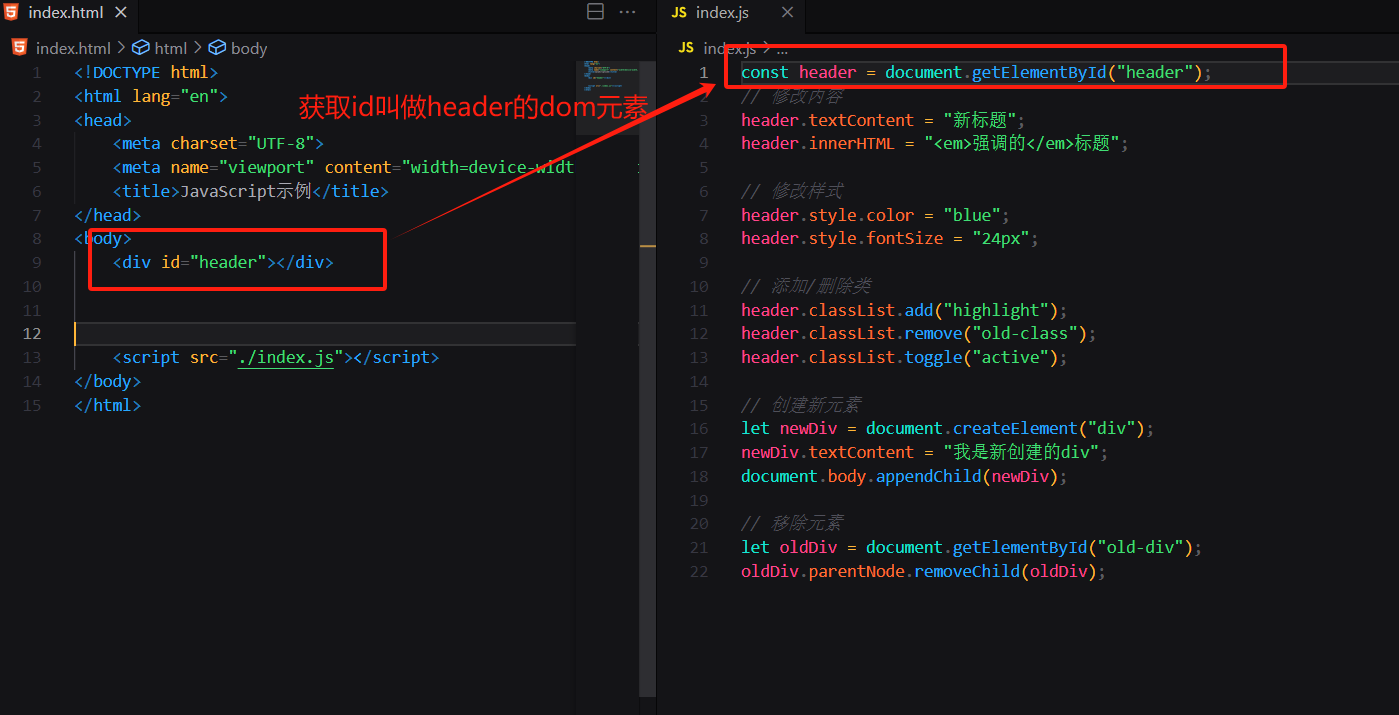Viewport: 1399px width, 715px height.
Task: Click the createElement("div") line
Action: click(x=948, y=428)
